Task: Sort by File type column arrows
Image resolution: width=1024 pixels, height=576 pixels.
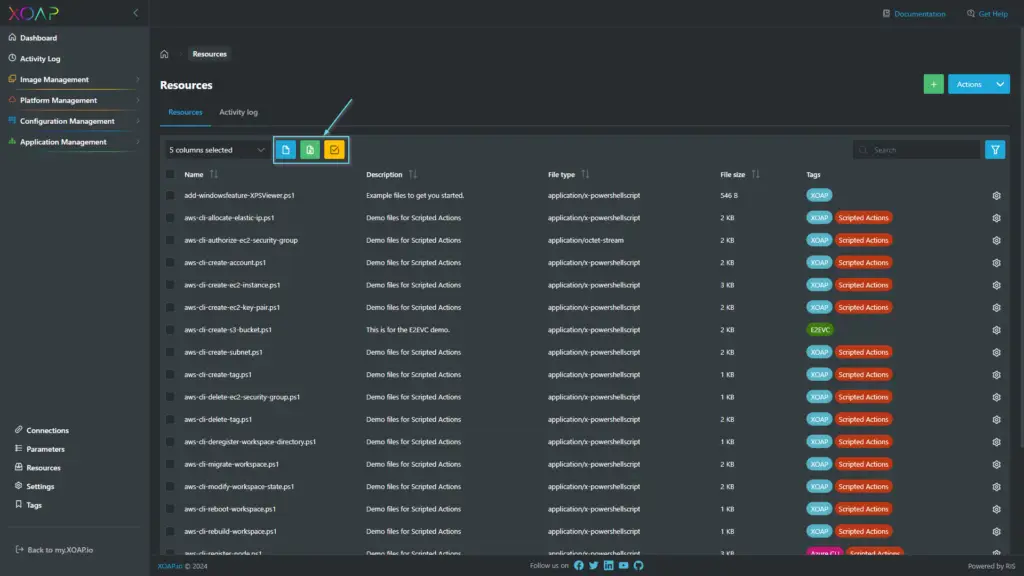Action: click(585, 174)
